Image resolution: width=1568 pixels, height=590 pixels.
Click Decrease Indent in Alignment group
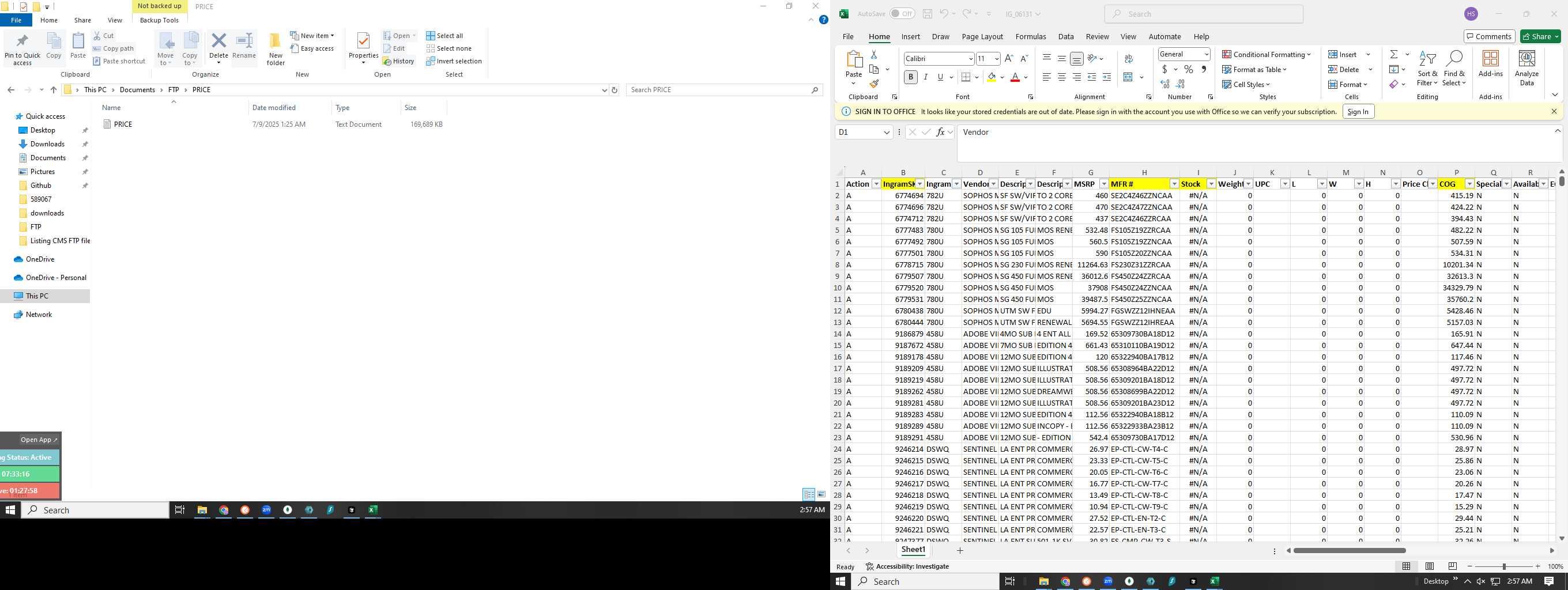coord(1091,77)
